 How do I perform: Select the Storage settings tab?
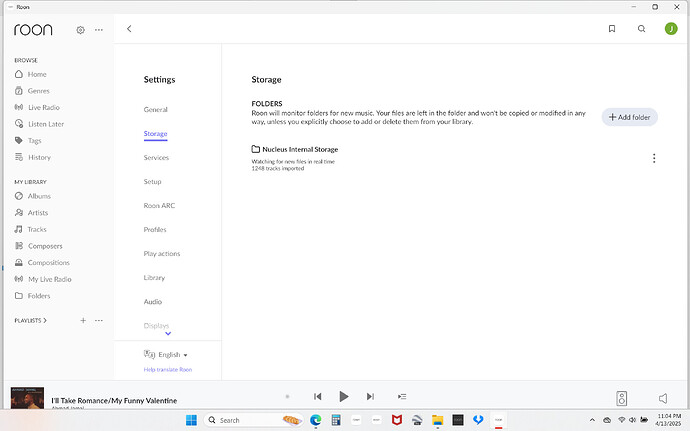pos(155,133)
